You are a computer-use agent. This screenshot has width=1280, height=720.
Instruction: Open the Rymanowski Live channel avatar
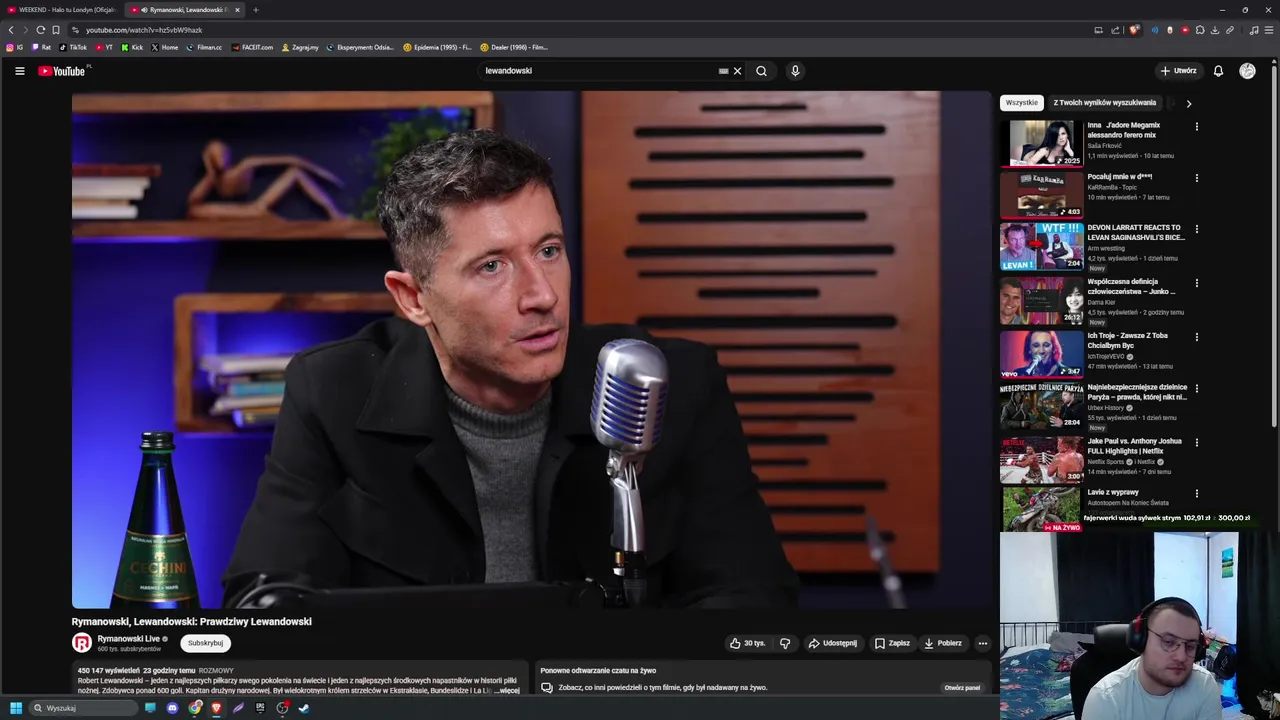coord(82,643)
